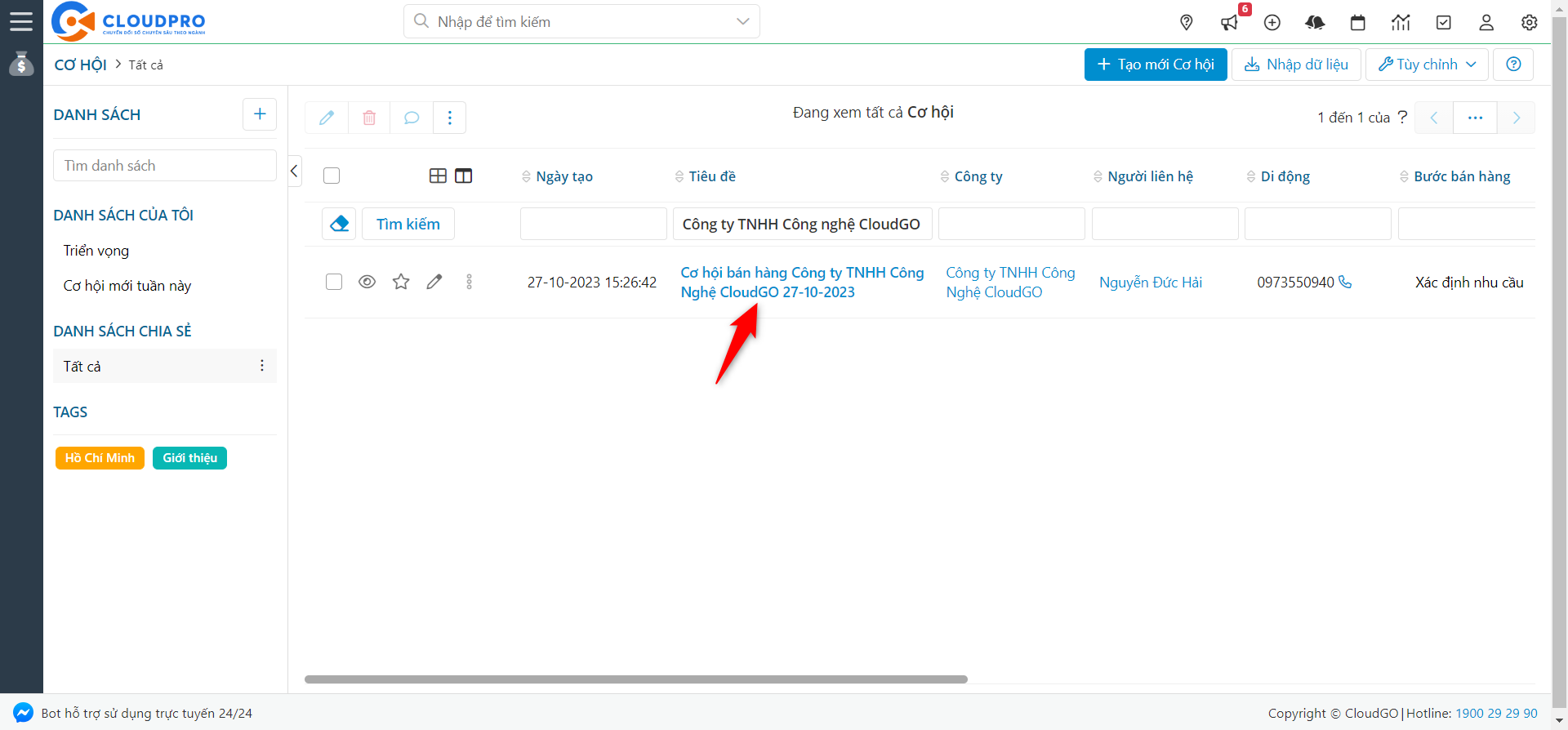Open the map location pin icon
This screenshot has height=730, width=1568.
click(1187, 22)
